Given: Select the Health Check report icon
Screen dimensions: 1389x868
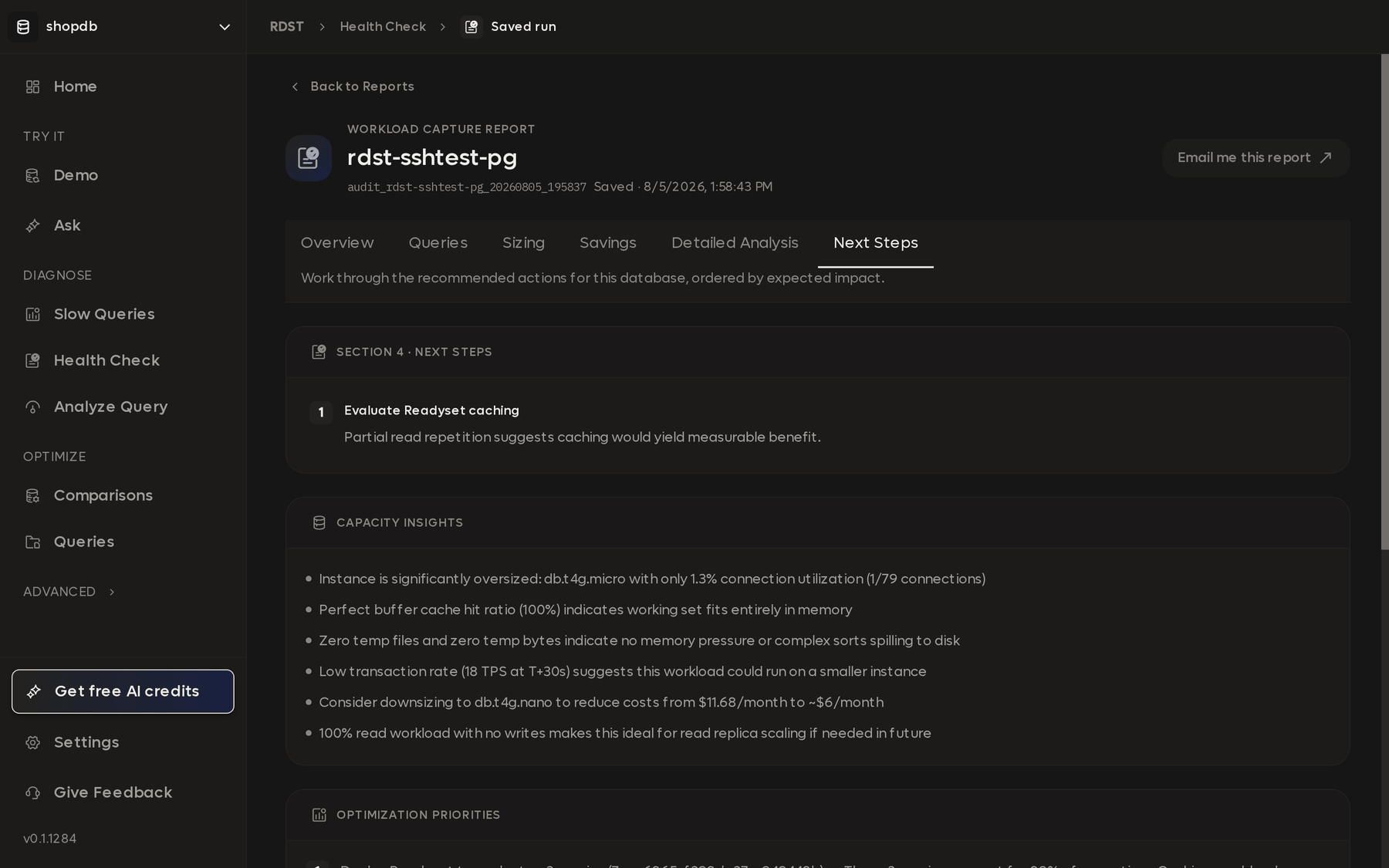Looking at the screenshot, I should point(32,360).
